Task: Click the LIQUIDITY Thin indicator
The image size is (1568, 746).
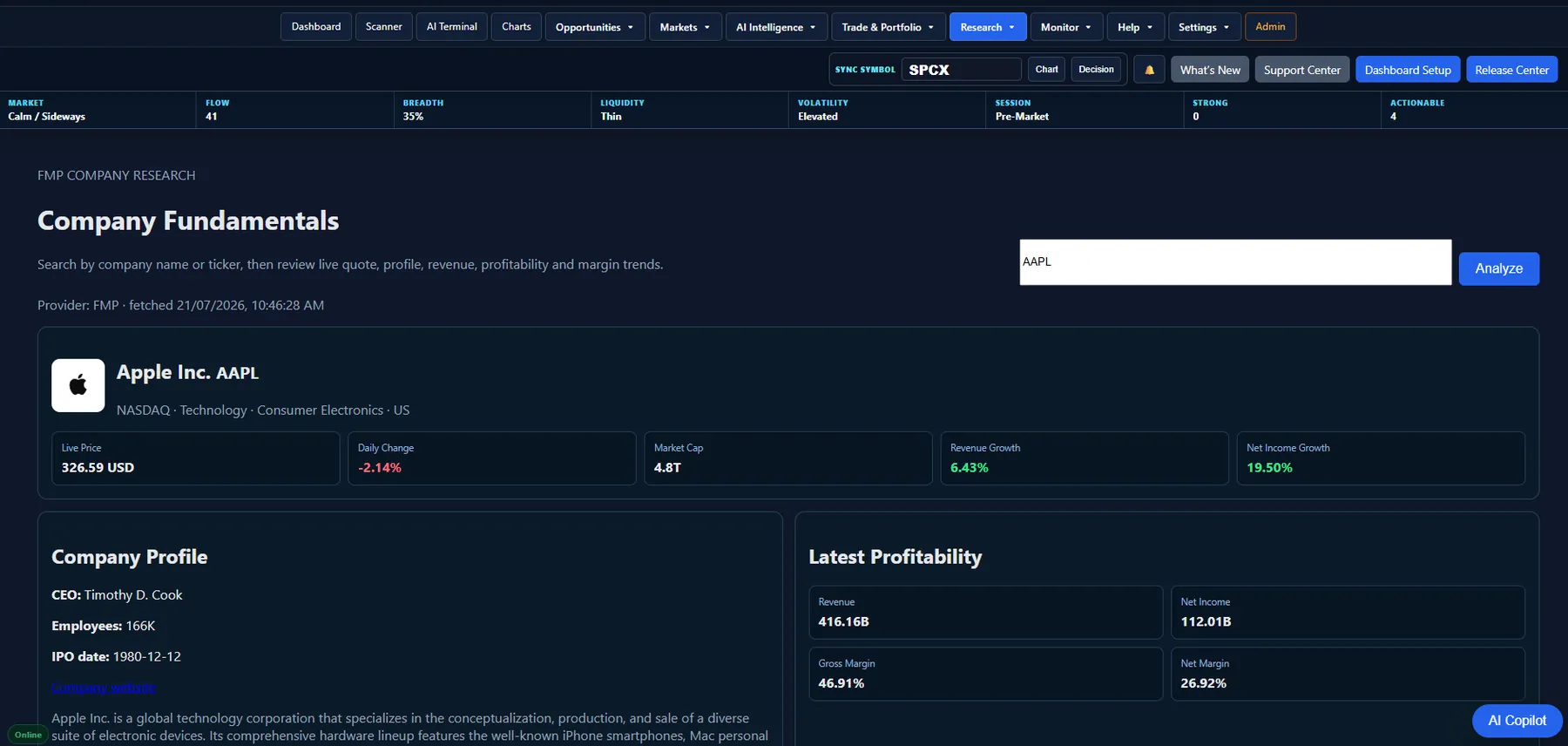Action: coord(690,110)
